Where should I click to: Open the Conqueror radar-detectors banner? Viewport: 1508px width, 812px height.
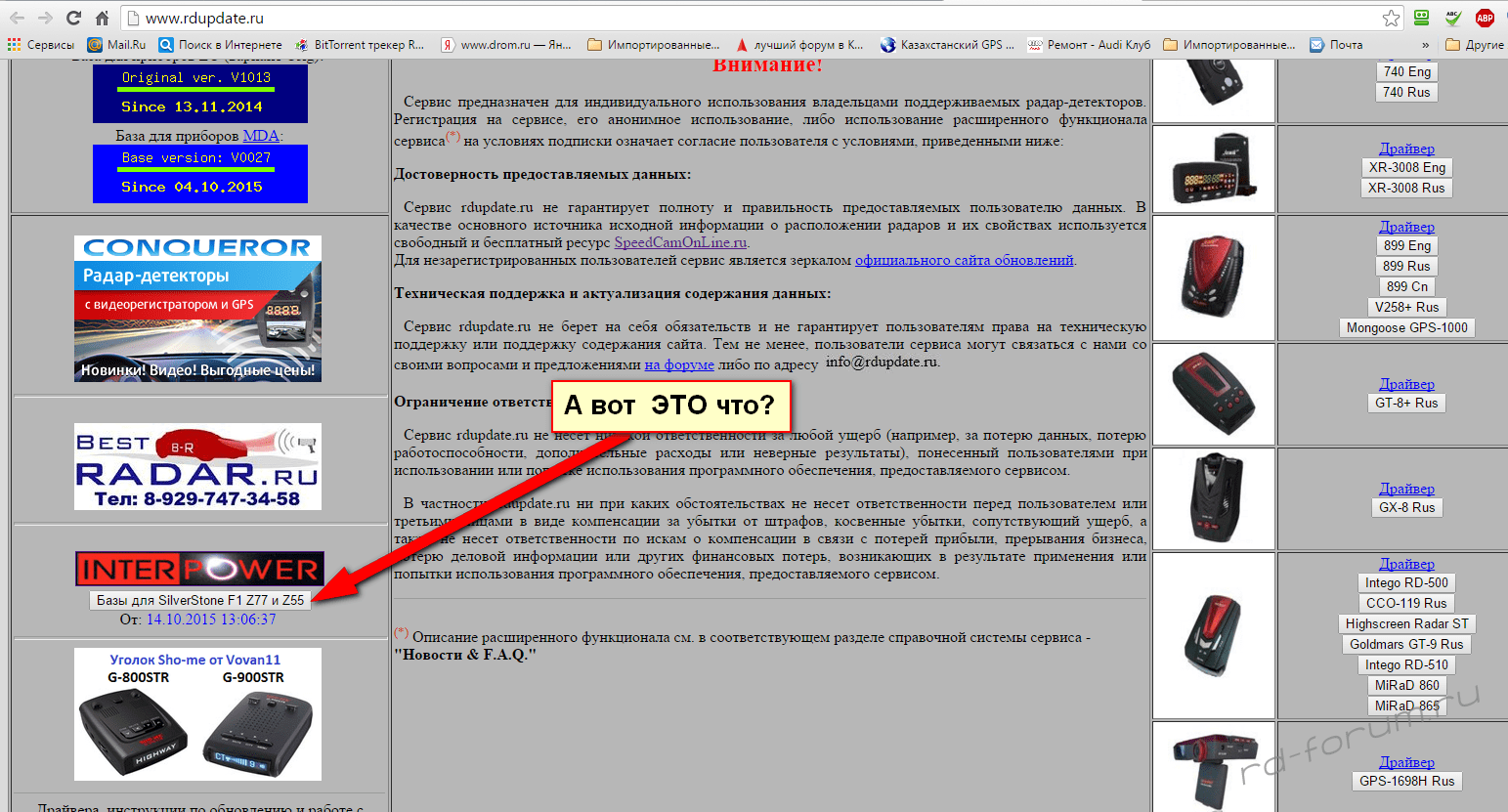[x=197, y=309]
